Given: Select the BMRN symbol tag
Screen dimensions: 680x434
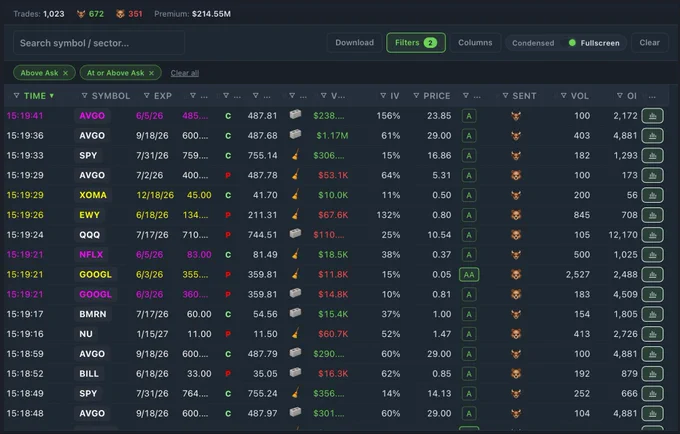Looking at the screenshot, I should coord(92,314).
